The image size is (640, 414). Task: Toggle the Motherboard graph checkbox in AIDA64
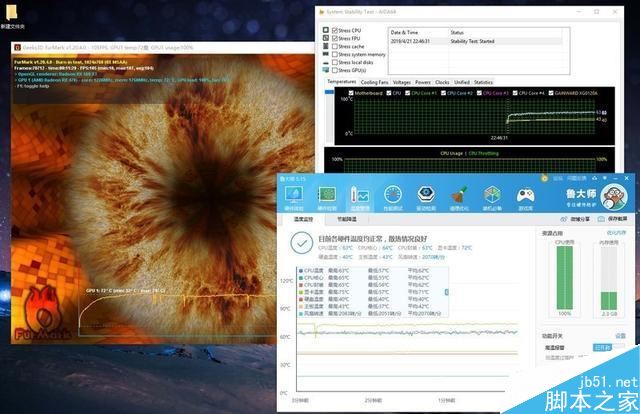(351, 93)
